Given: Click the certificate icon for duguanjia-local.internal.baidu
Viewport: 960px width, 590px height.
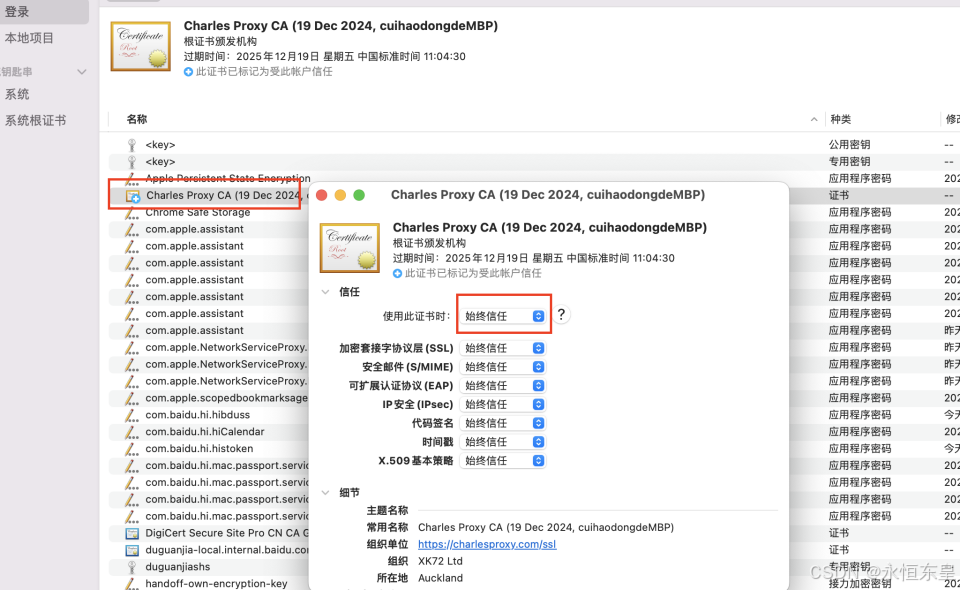Looking at the screenshot, I should tap(132, 550).
